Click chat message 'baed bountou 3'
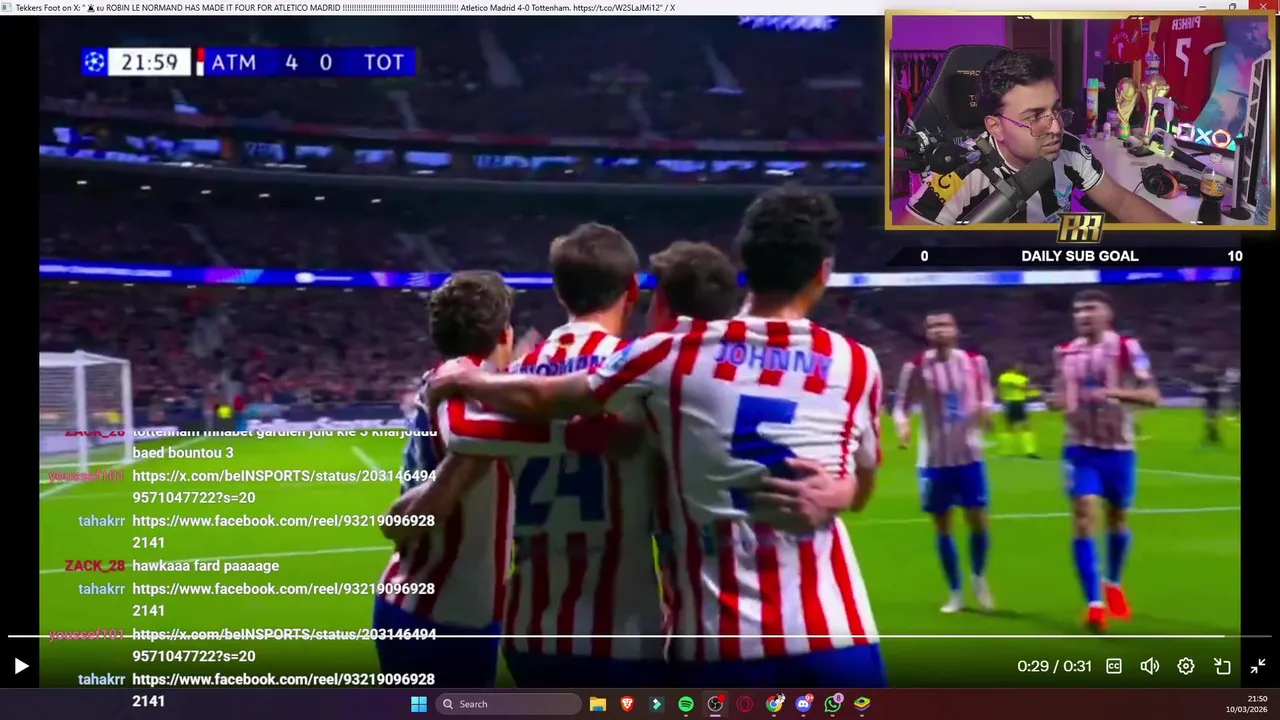Screen dimensions: 1280x720 [183, 453]
